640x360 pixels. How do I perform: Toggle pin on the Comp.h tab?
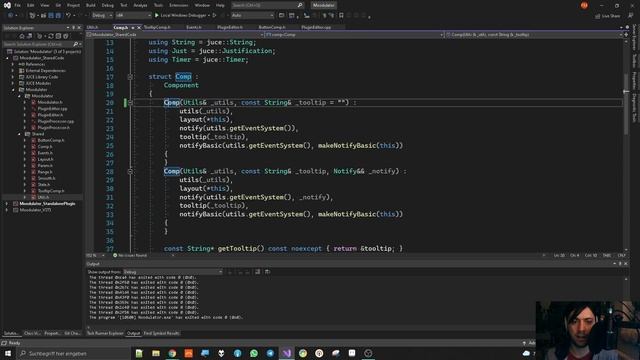click(x=133, y=27)
